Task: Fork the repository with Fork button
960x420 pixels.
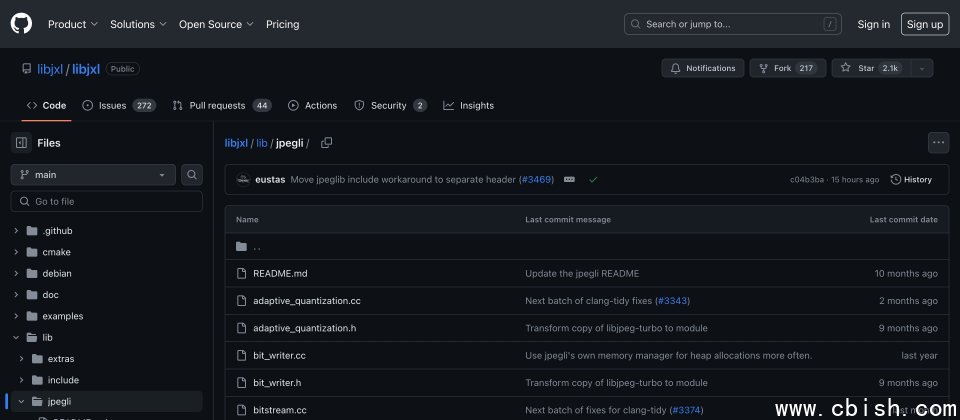Action: click(x=788, y=68)
